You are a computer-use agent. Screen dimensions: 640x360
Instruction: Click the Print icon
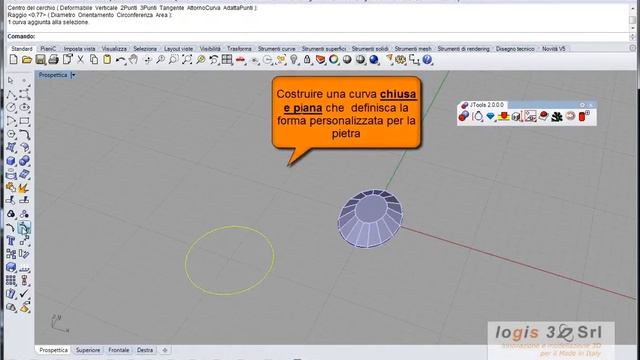pyautogui.click(x=53, y=60)
